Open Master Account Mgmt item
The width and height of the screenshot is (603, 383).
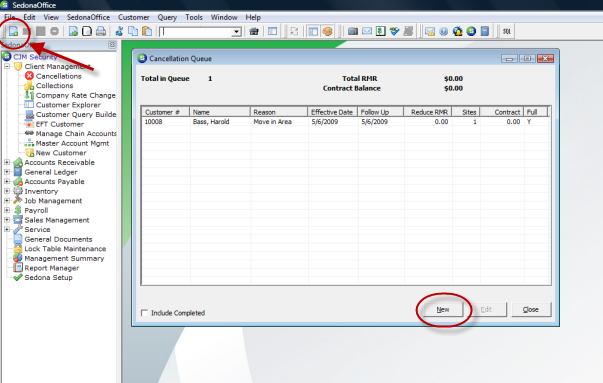(x=72, y=143)
